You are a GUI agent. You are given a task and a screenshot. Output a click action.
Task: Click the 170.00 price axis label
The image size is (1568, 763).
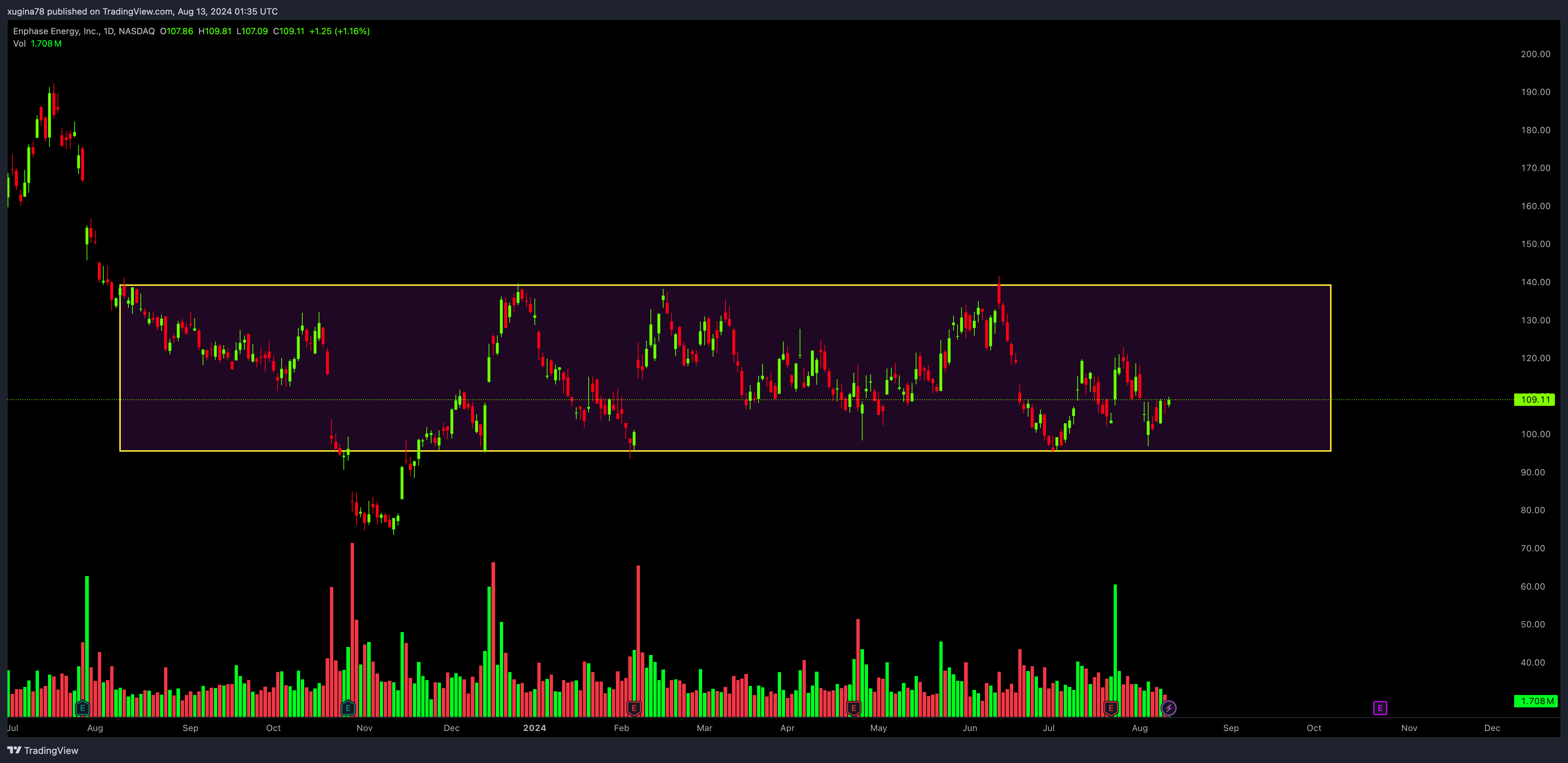pyautogui.click(x=1535, y=168)
